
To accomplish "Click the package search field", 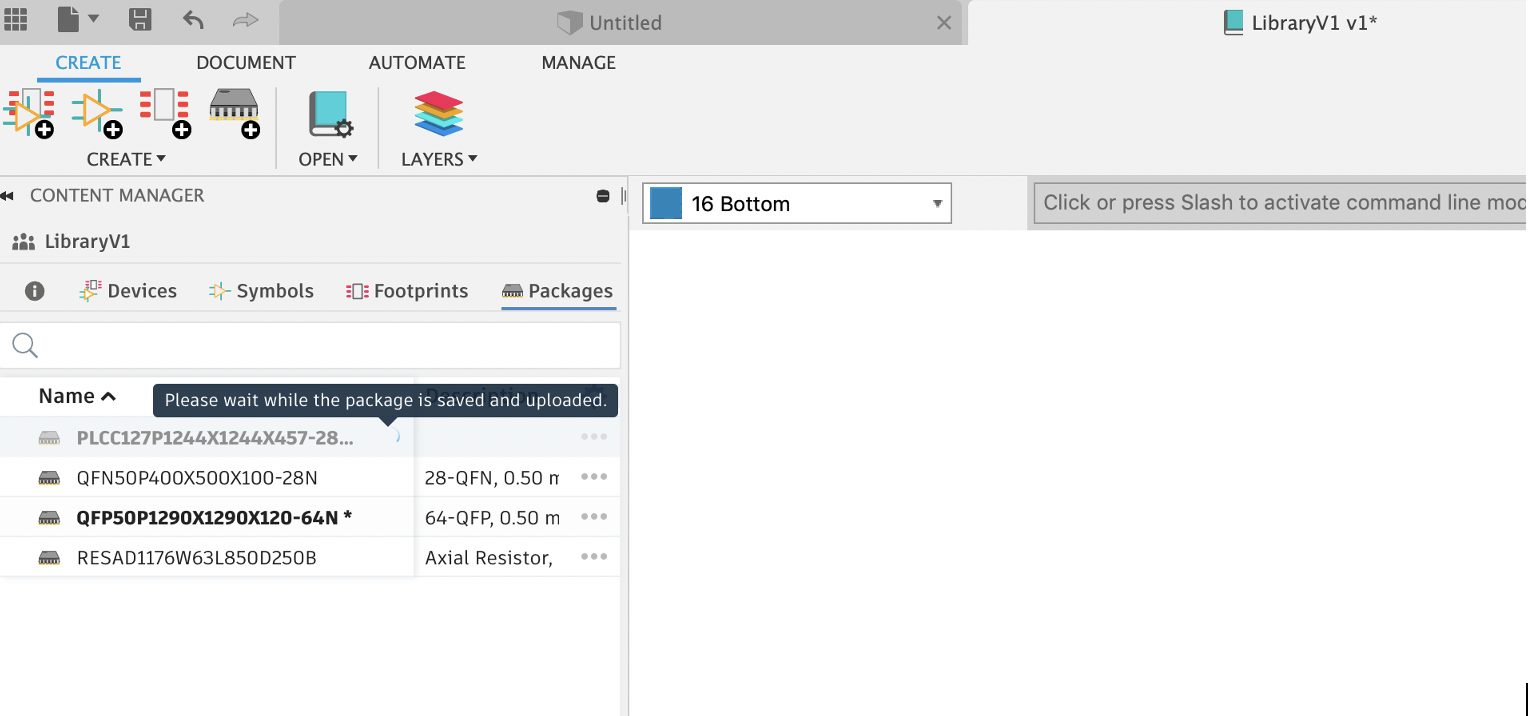I will coord(320,345).
